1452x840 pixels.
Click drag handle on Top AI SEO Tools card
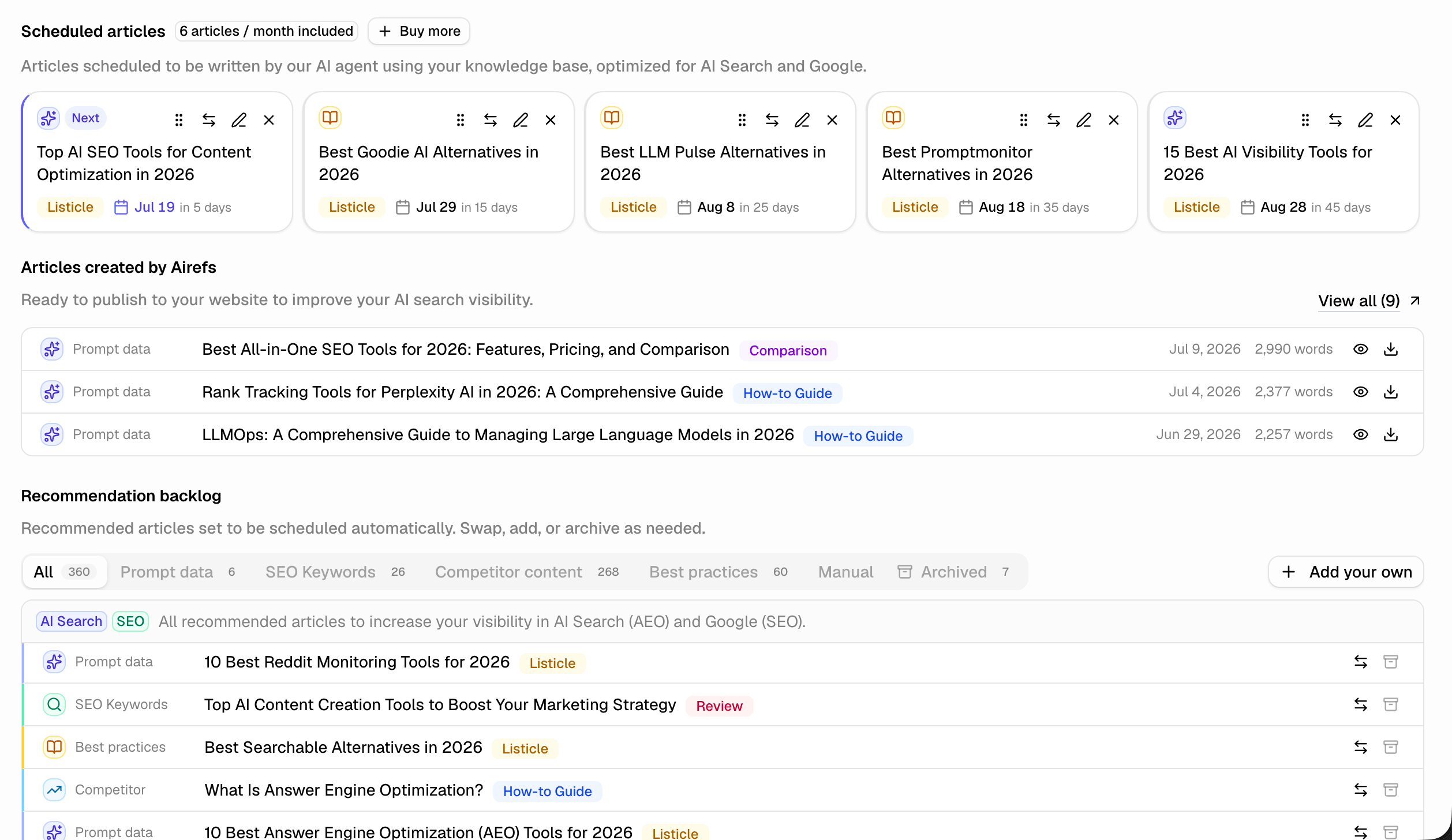click(179, 120)
